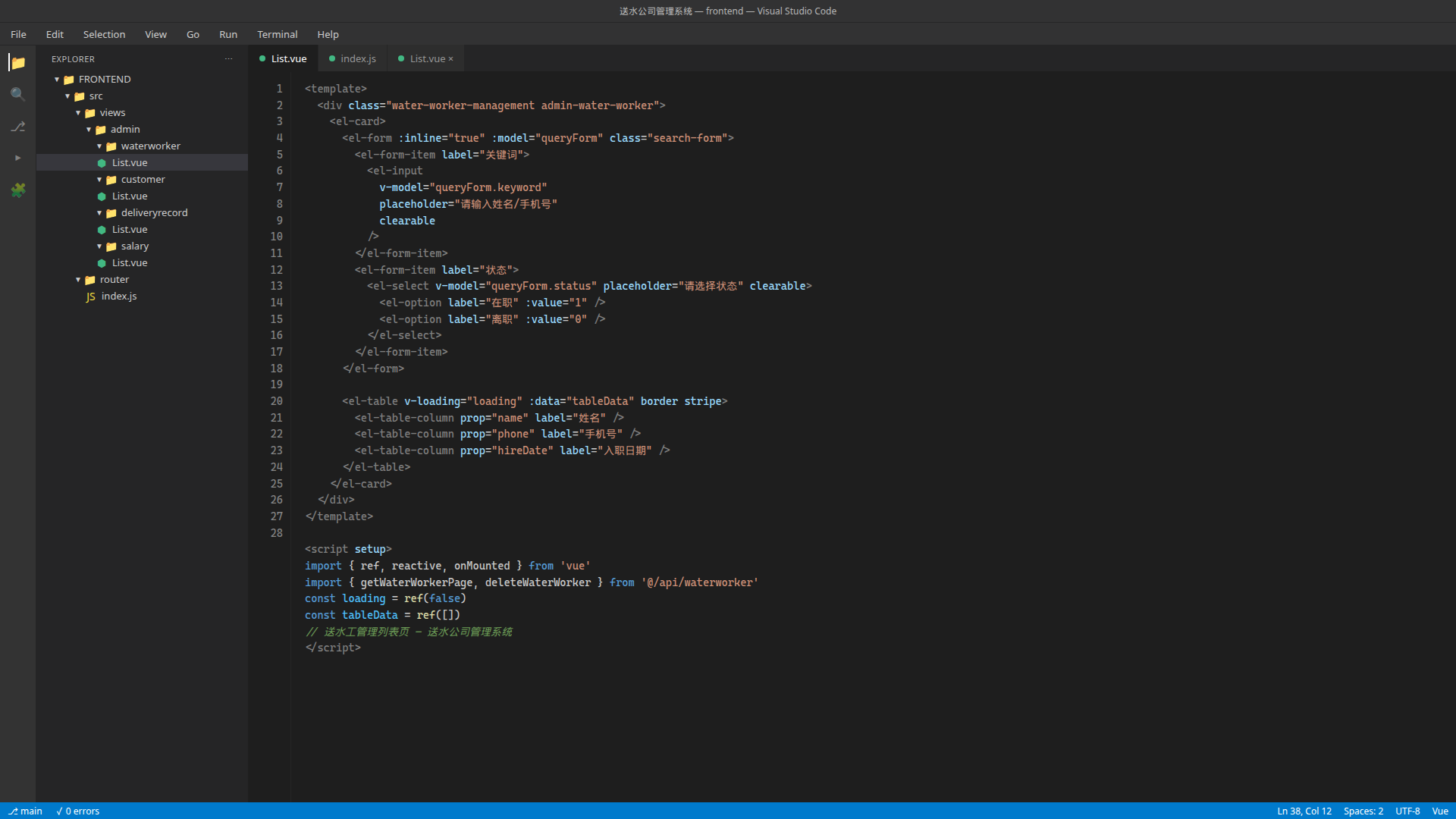Image resolution: width=1456 pixels, height=819 pixels.
Task: Open the Run menu
Action: [x=228, y=35]
